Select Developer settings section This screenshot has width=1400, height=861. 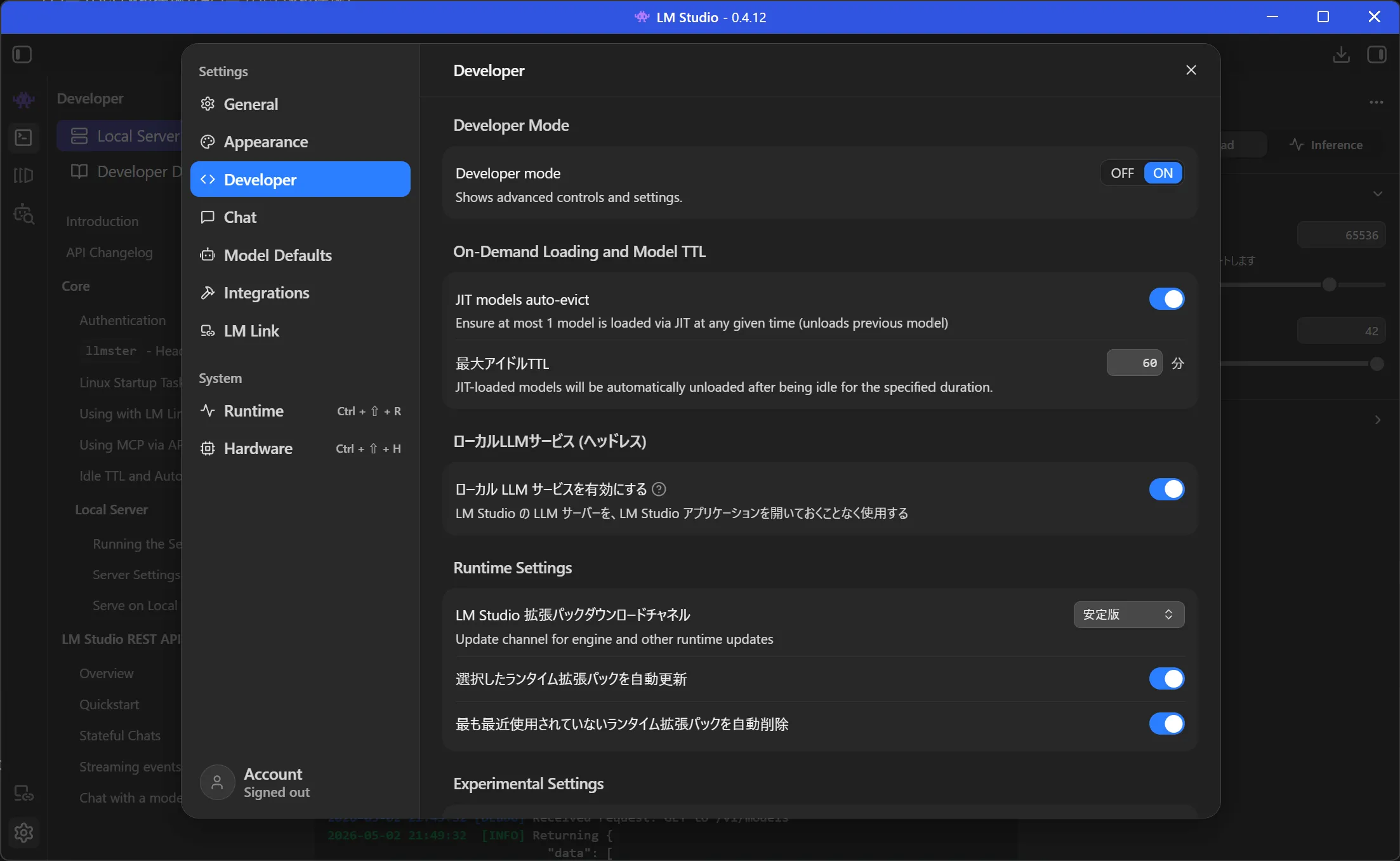[x=300, y=180]
